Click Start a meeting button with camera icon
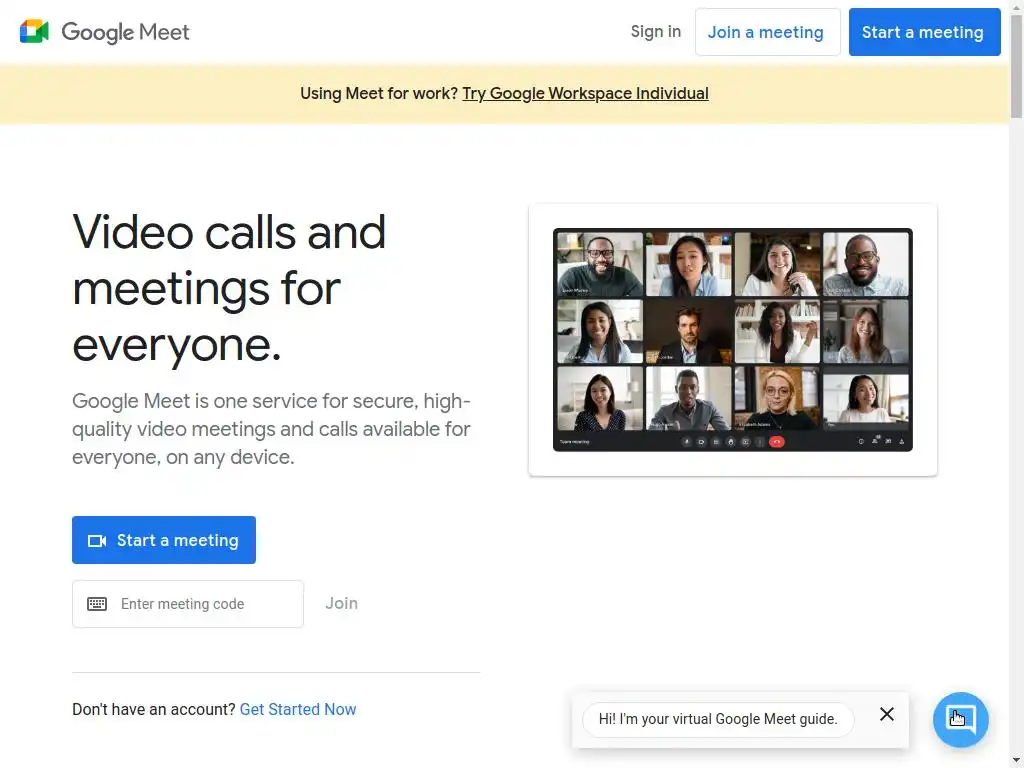Viewport: 1024px width, 768px height. 164,540
